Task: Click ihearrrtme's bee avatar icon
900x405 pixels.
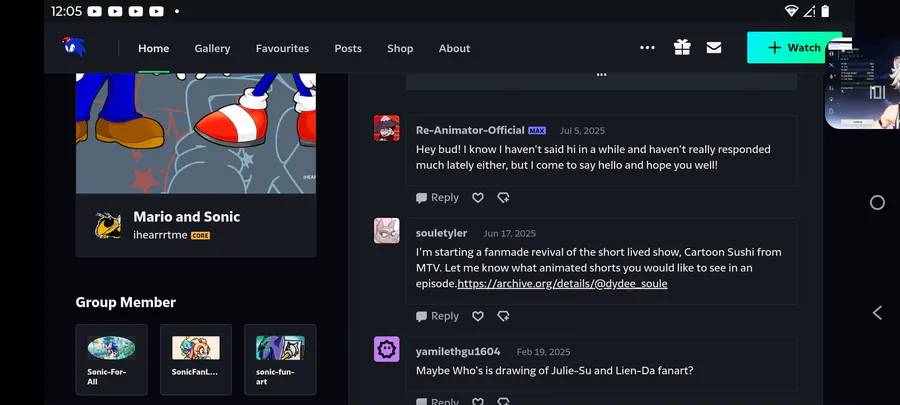Action: point(108,225)
